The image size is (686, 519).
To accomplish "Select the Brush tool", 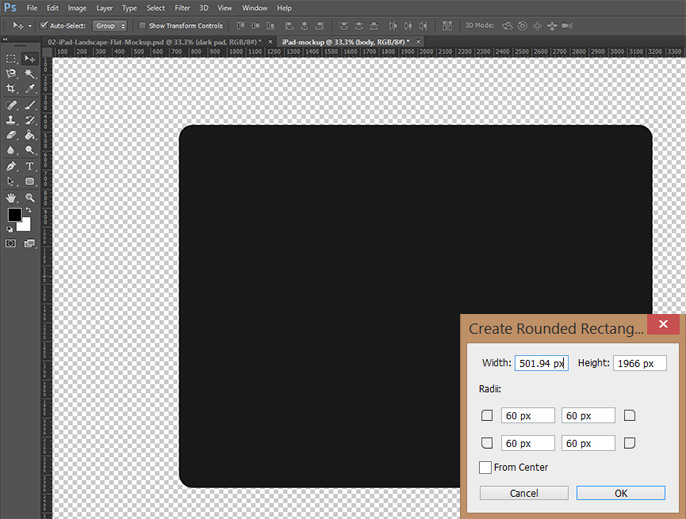I will click(30, 105).
